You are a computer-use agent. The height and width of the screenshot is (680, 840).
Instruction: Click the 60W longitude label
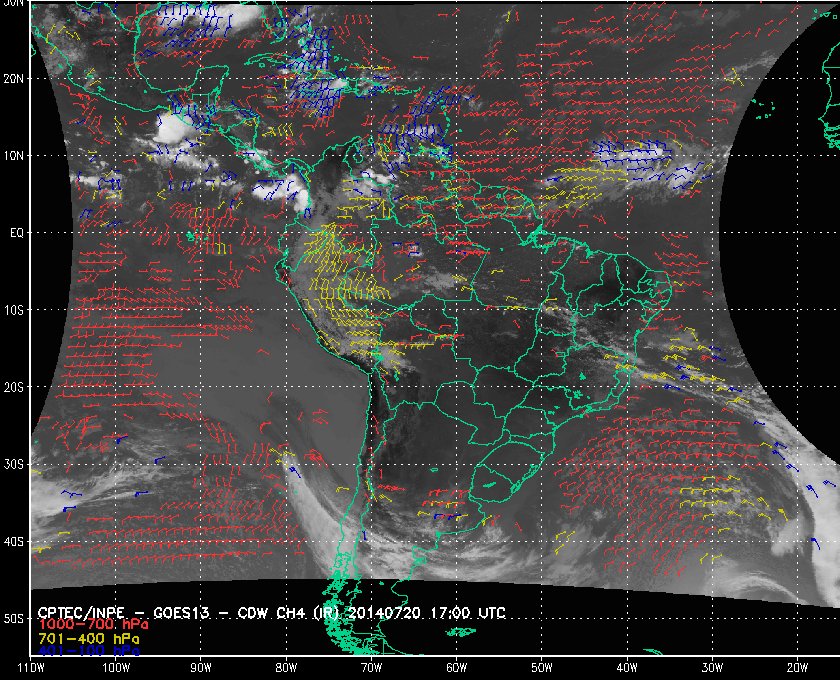point(456,667)
